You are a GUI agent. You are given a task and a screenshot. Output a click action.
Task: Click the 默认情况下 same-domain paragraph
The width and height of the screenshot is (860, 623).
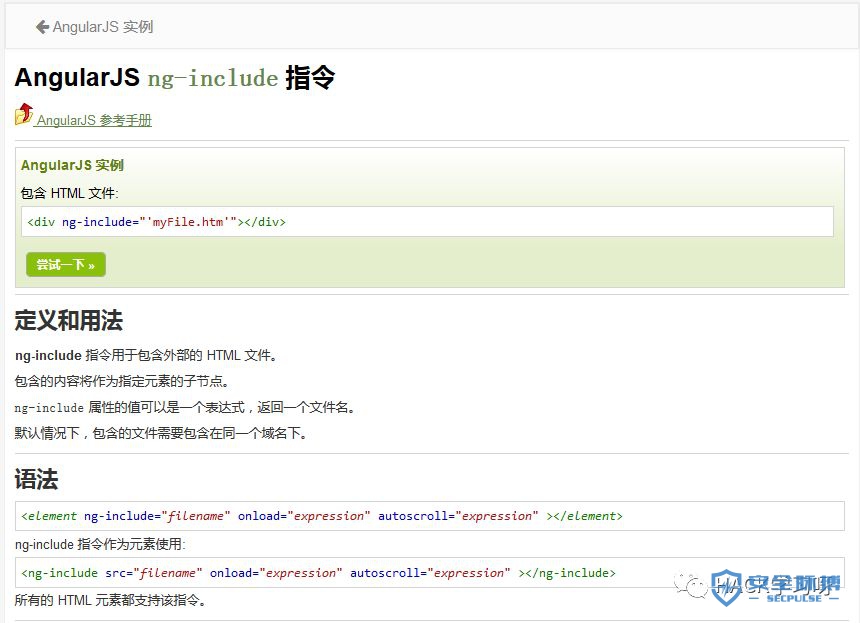tap(161, 433)
